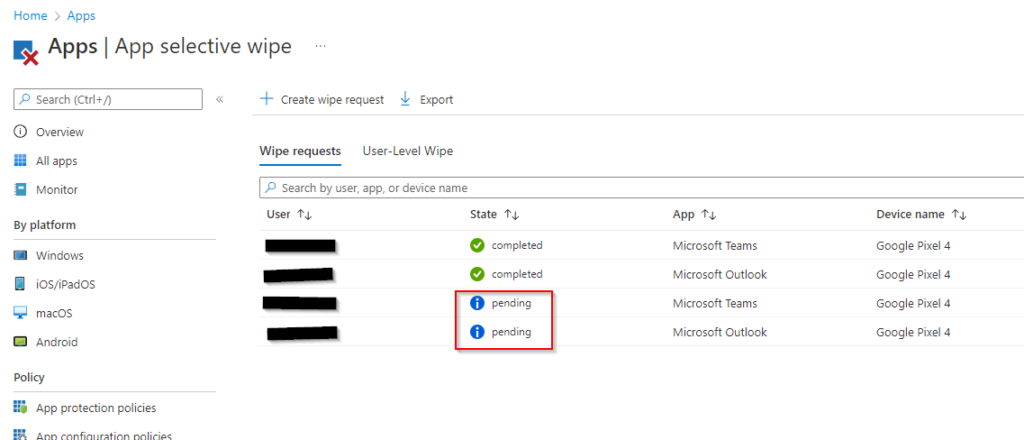Open the ellipsis more options menu

click(x=320, y=46)
